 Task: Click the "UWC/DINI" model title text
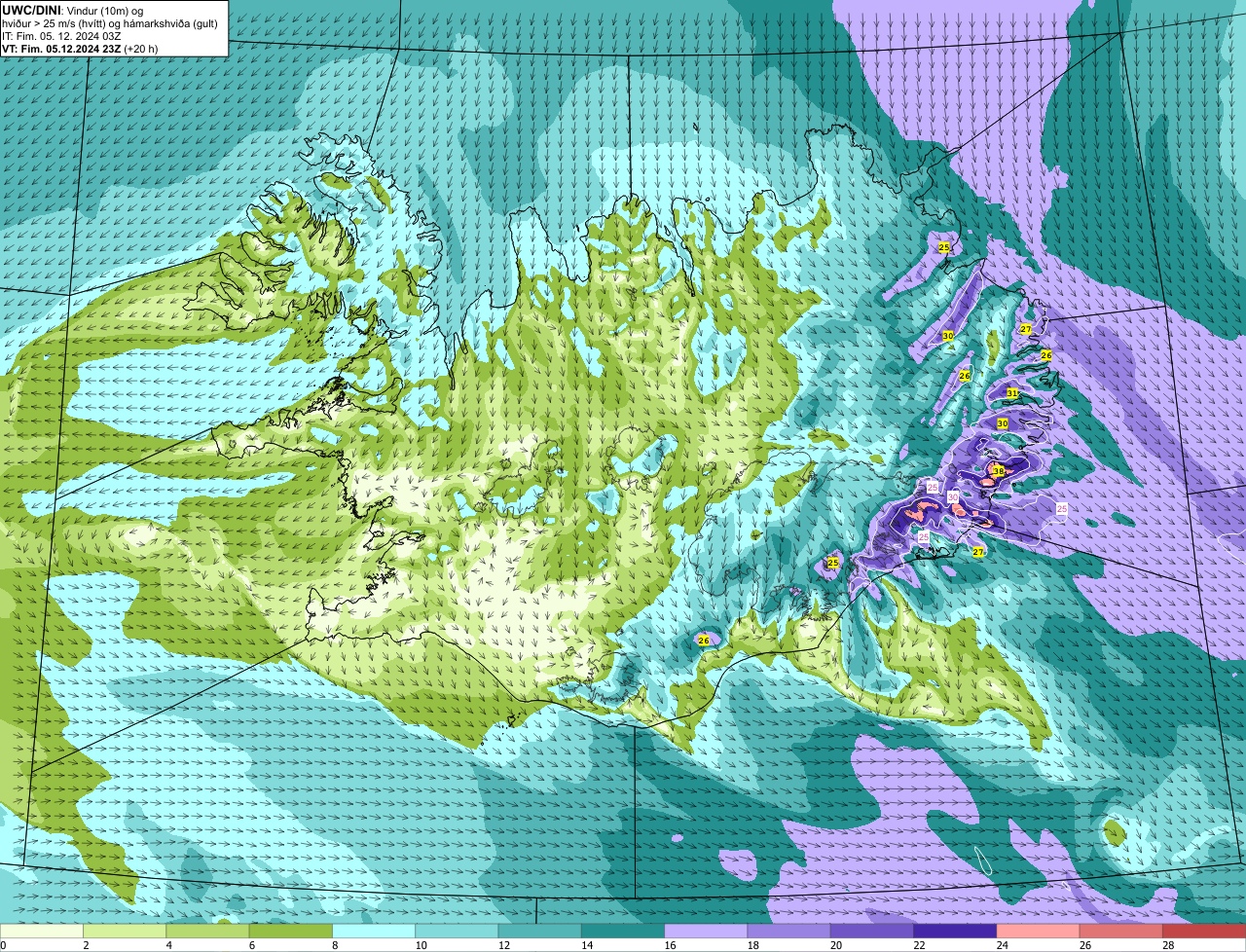click(x=32, y=10)
